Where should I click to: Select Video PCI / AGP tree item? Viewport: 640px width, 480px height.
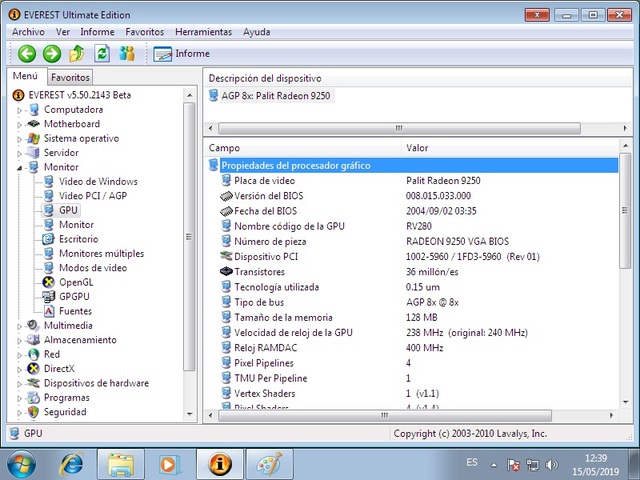coord(93,196)
